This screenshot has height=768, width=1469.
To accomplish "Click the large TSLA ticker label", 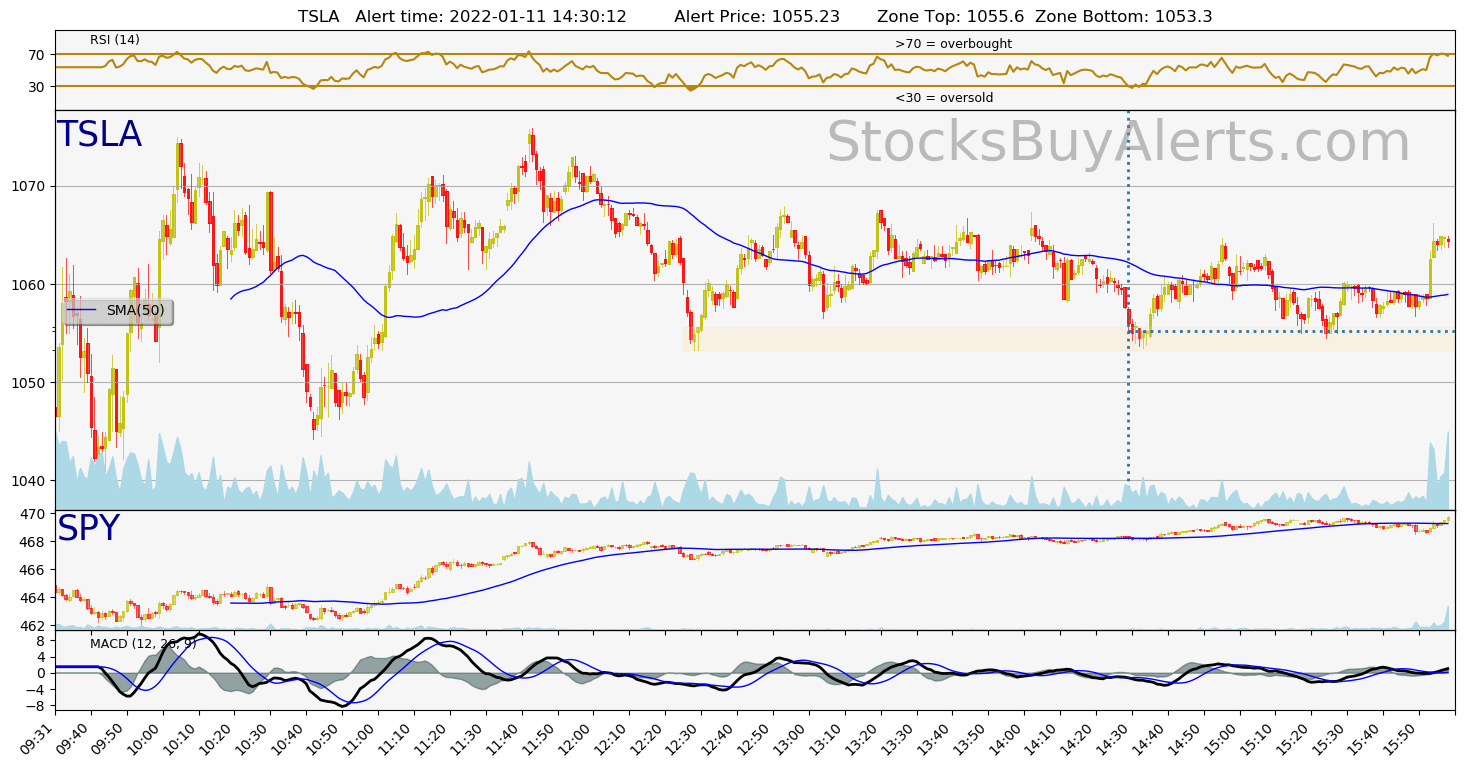I will (99, 135).
